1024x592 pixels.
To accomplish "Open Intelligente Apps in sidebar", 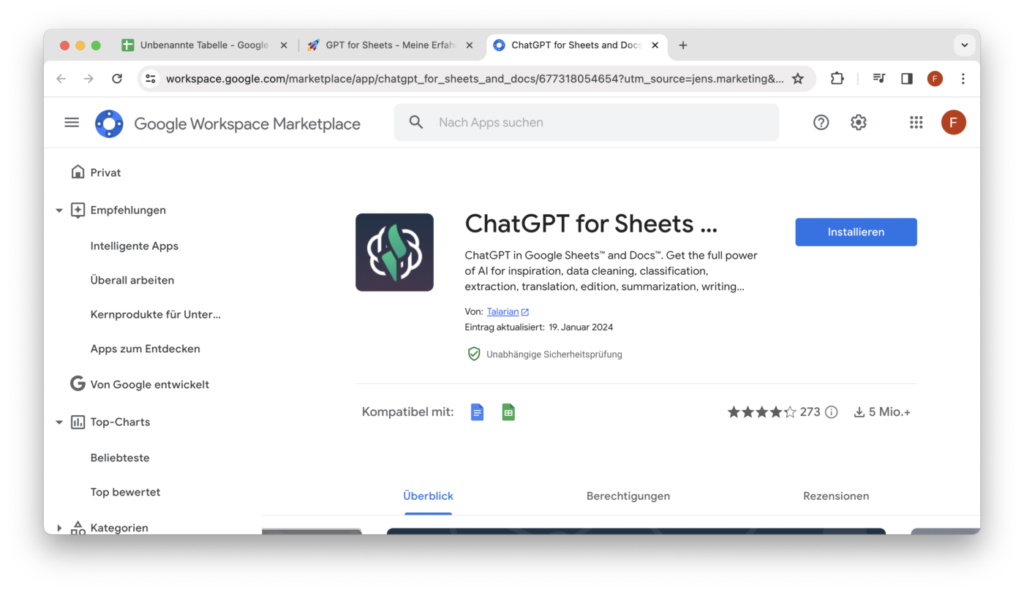I will pos(134,246).
